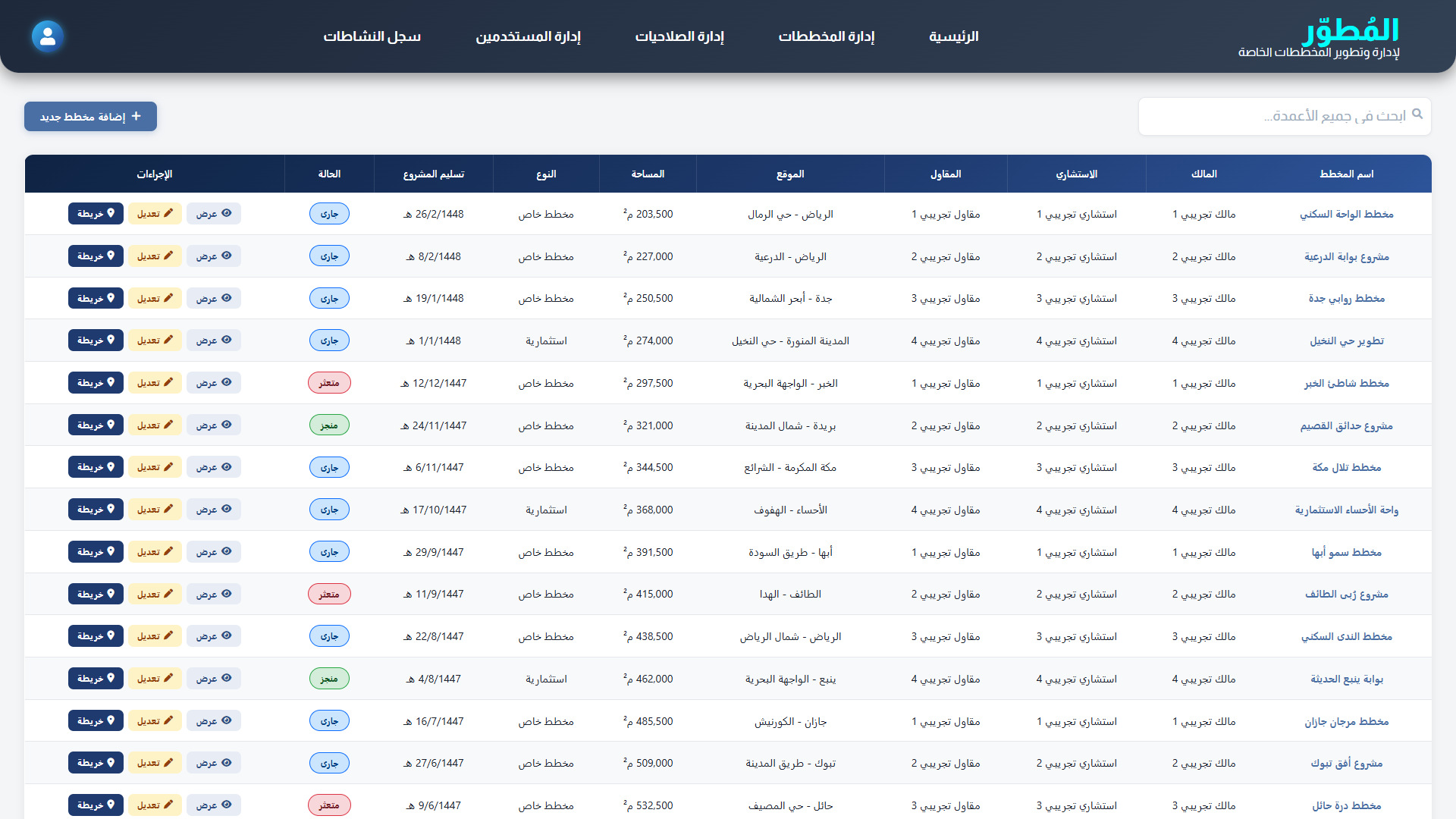Edit تطوير حي النخيل record

[x=155, y=340]
